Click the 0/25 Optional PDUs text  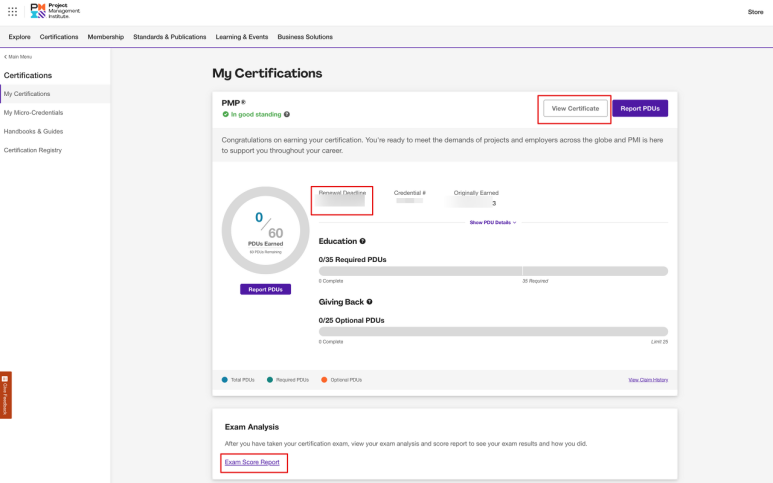point(351,320)
